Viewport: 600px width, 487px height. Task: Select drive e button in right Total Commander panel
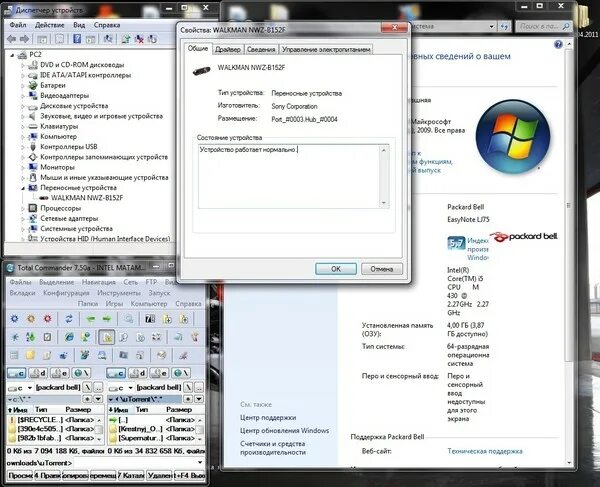point(159,373)
